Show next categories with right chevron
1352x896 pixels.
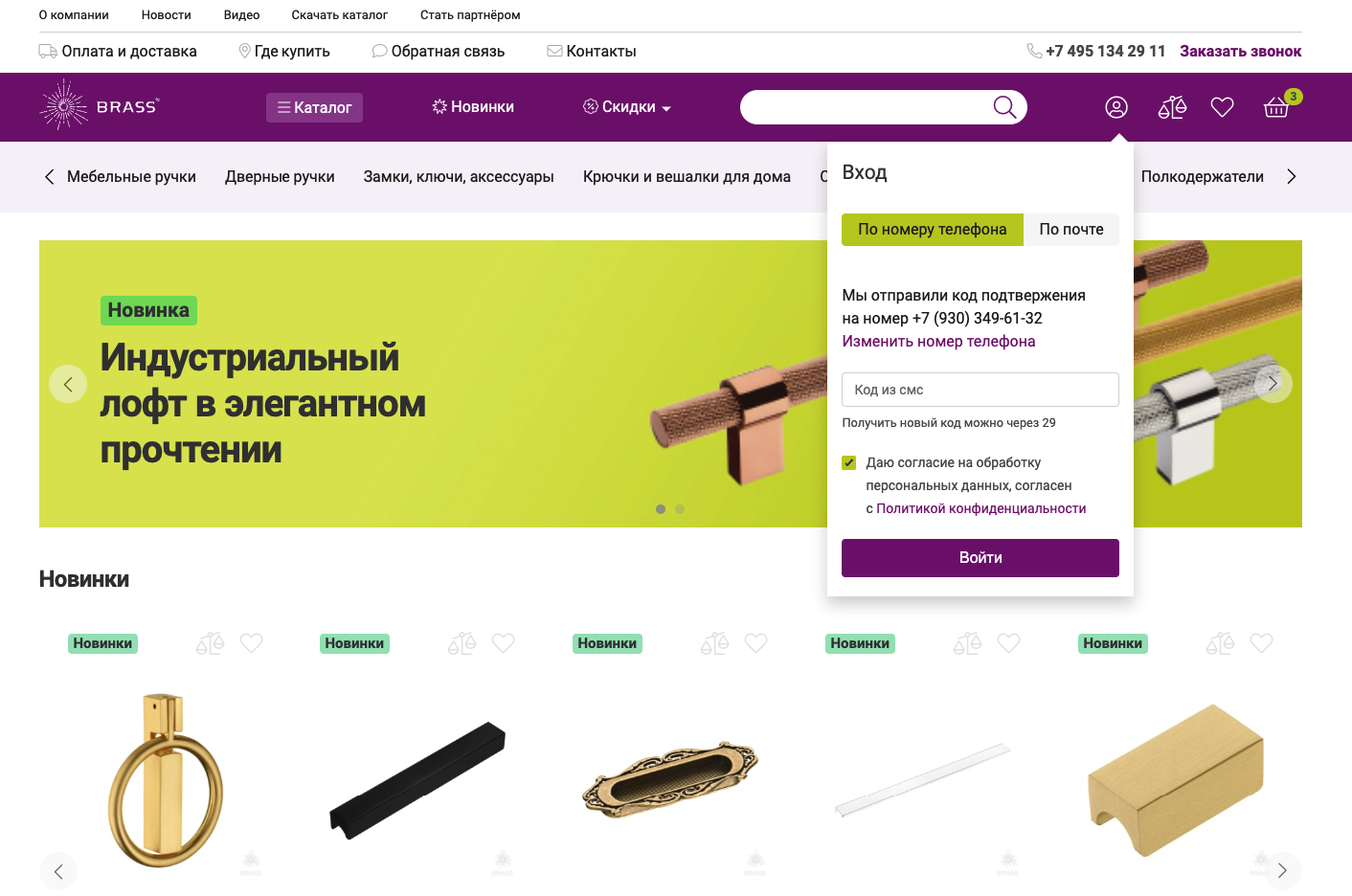tap(1291, 176)
